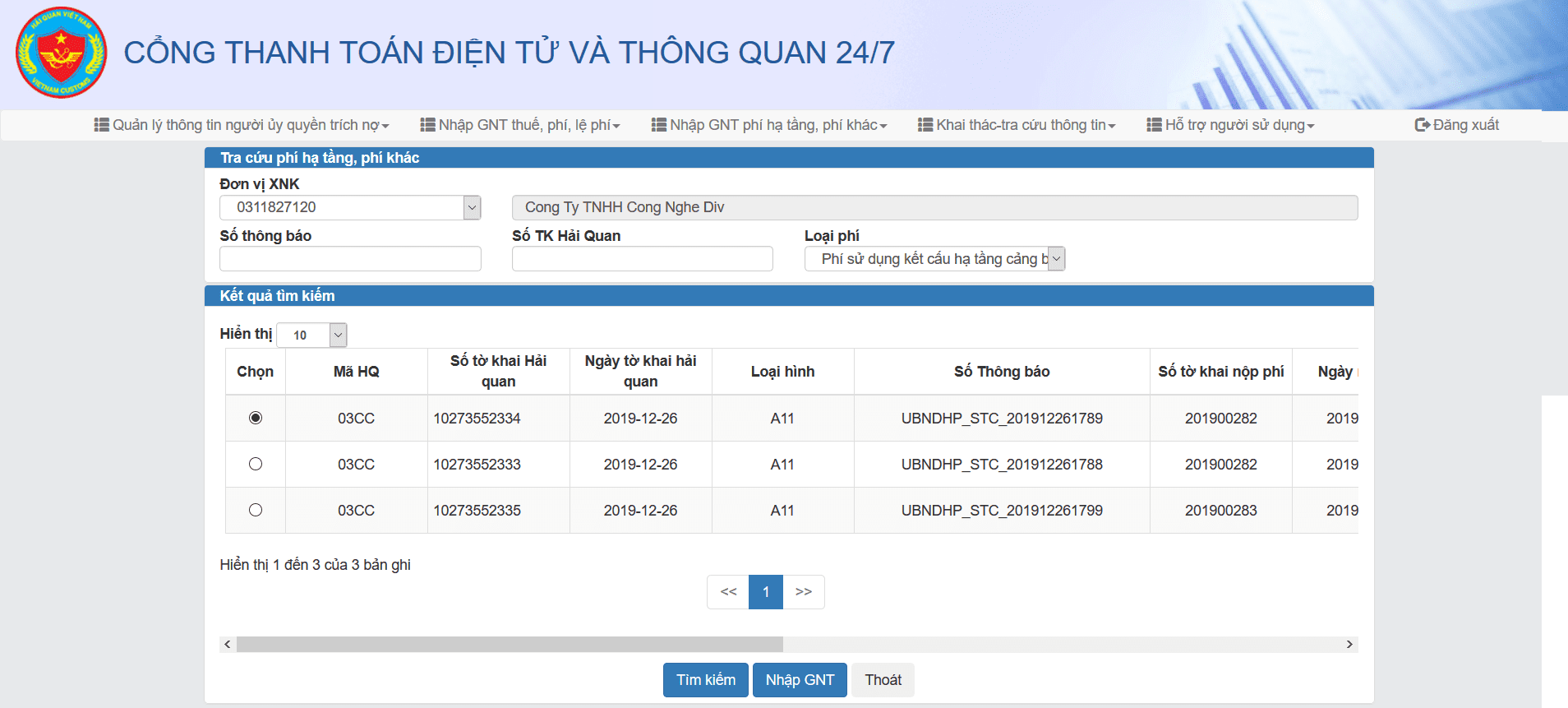1568x708 pixels.
Task: Click the right arrow of the horizontal scrollbar
Action: (x=1349, y=645)
